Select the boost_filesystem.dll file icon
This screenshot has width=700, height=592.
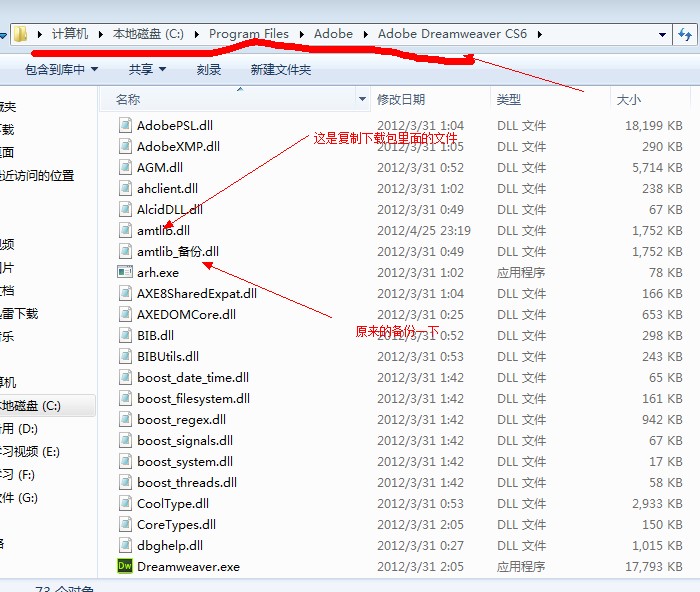(125, 398)
